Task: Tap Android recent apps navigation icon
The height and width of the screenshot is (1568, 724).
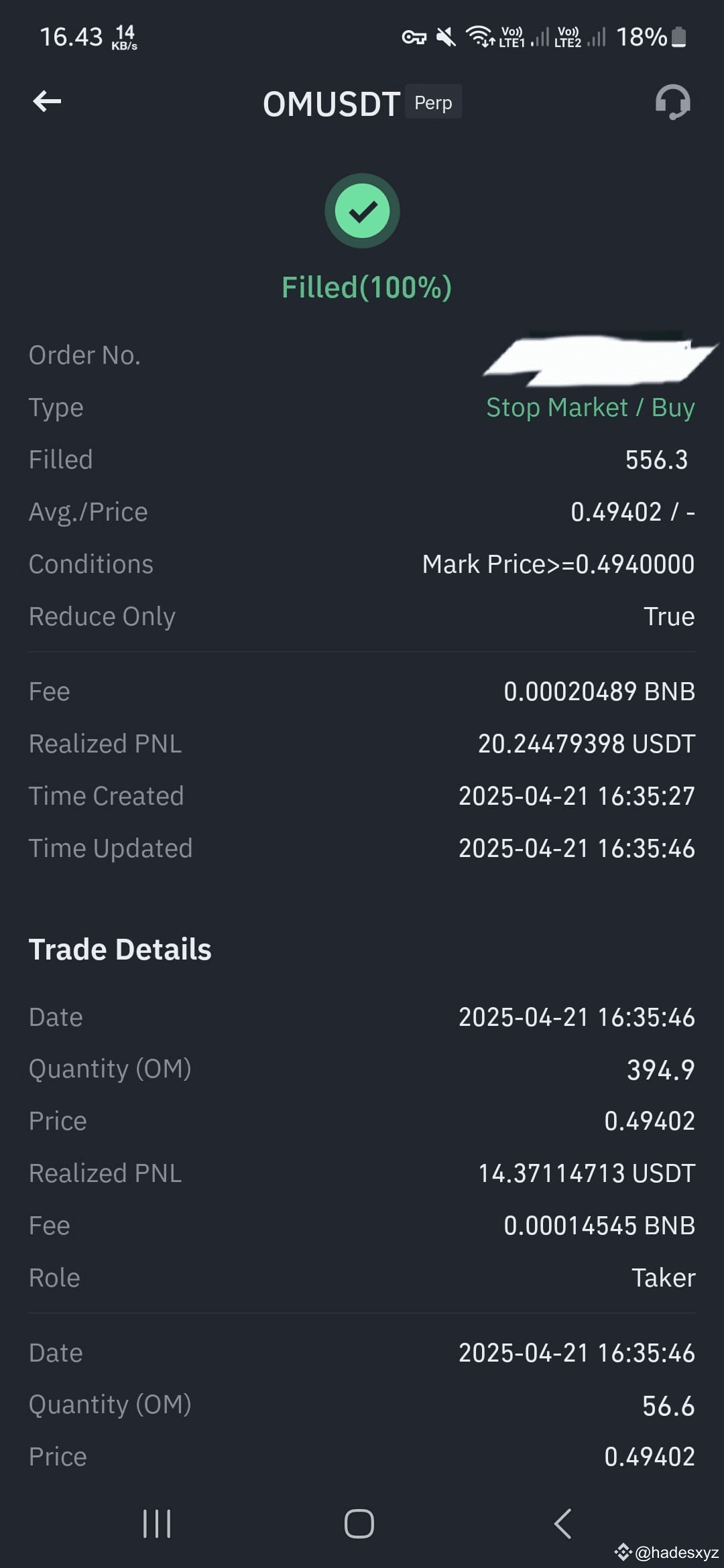Action: [157, 1524]
